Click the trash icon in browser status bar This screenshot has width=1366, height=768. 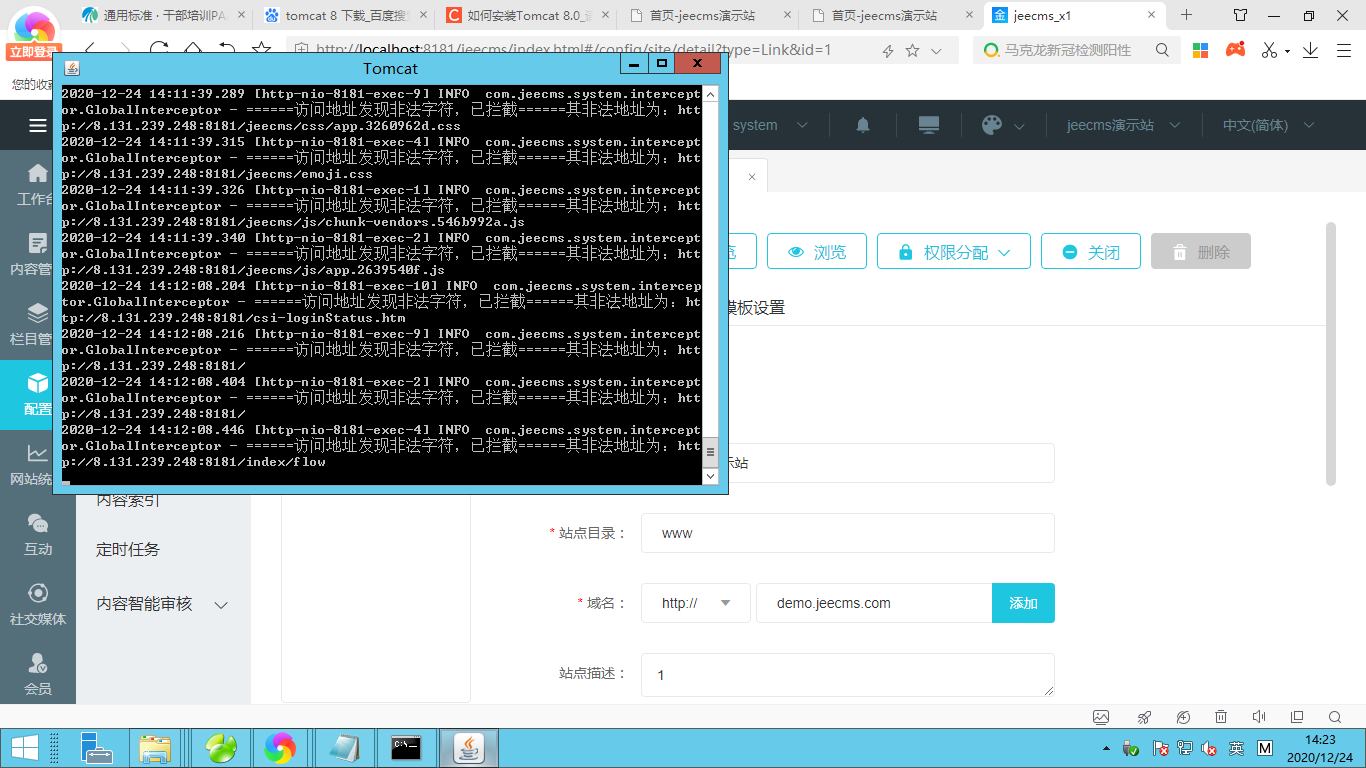[1221, 717]
